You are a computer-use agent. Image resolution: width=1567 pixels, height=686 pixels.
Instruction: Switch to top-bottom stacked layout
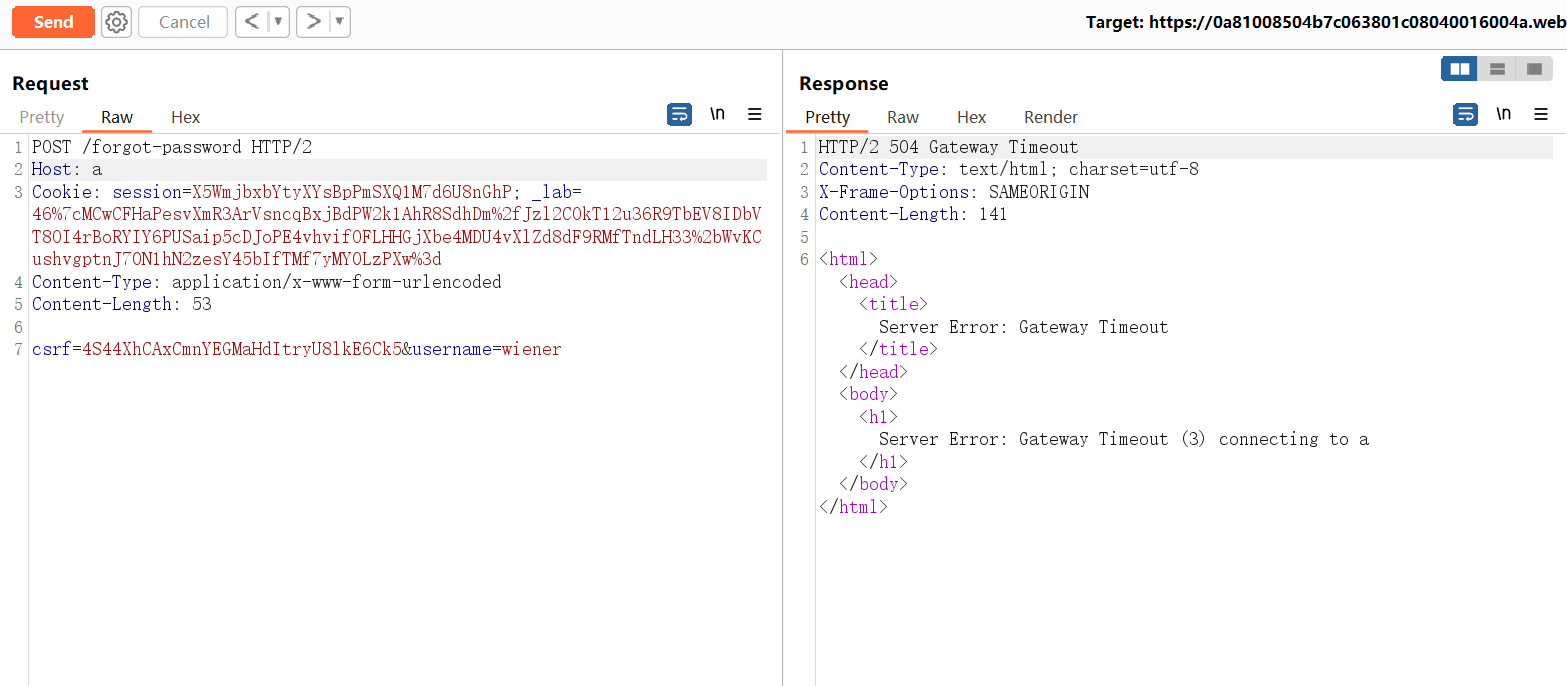pyautogui.click(x=1497, y=69)
